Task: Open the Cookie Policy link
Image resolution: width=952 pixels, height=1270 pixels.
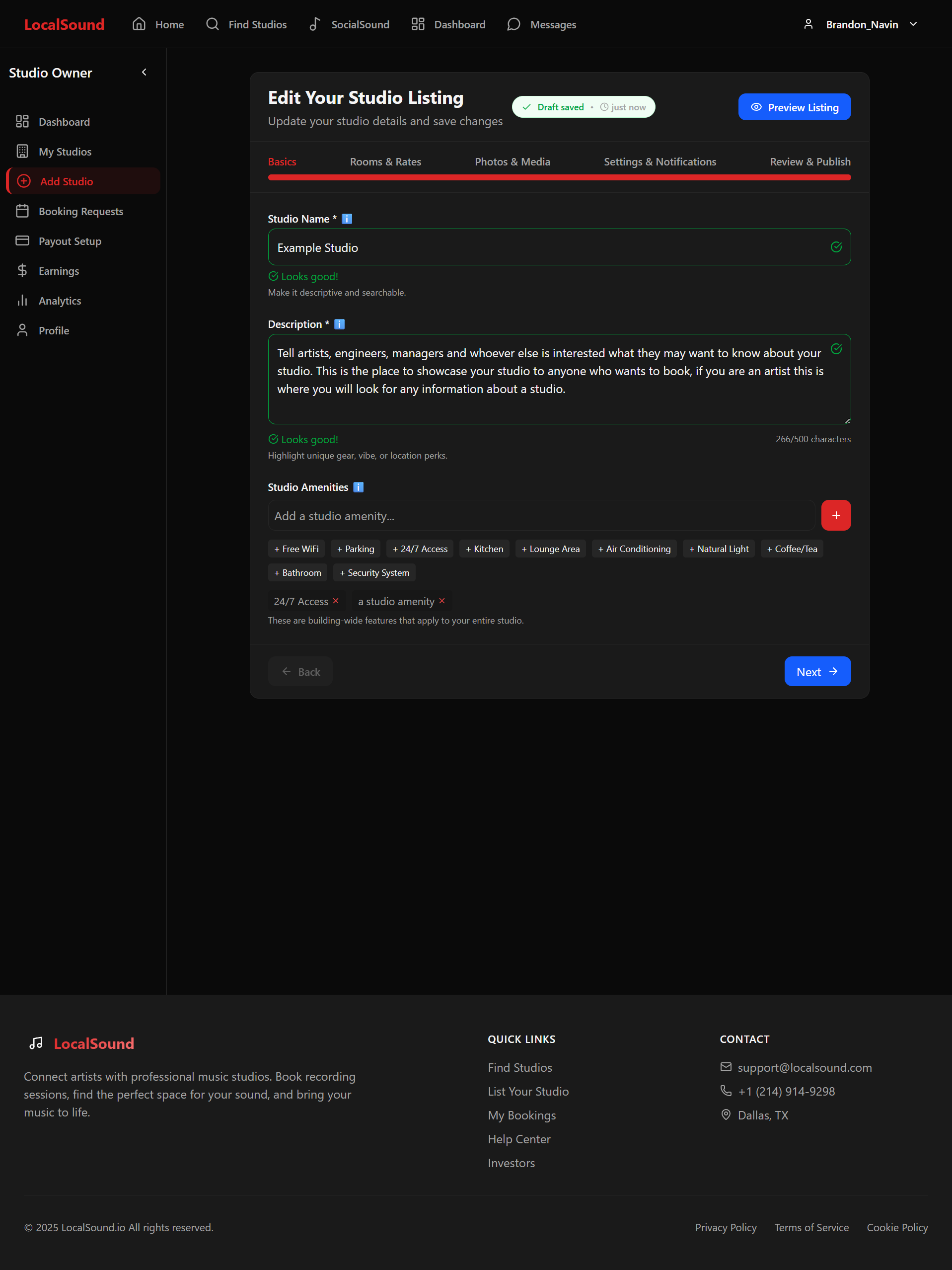Action: (x=897, y=1227)
